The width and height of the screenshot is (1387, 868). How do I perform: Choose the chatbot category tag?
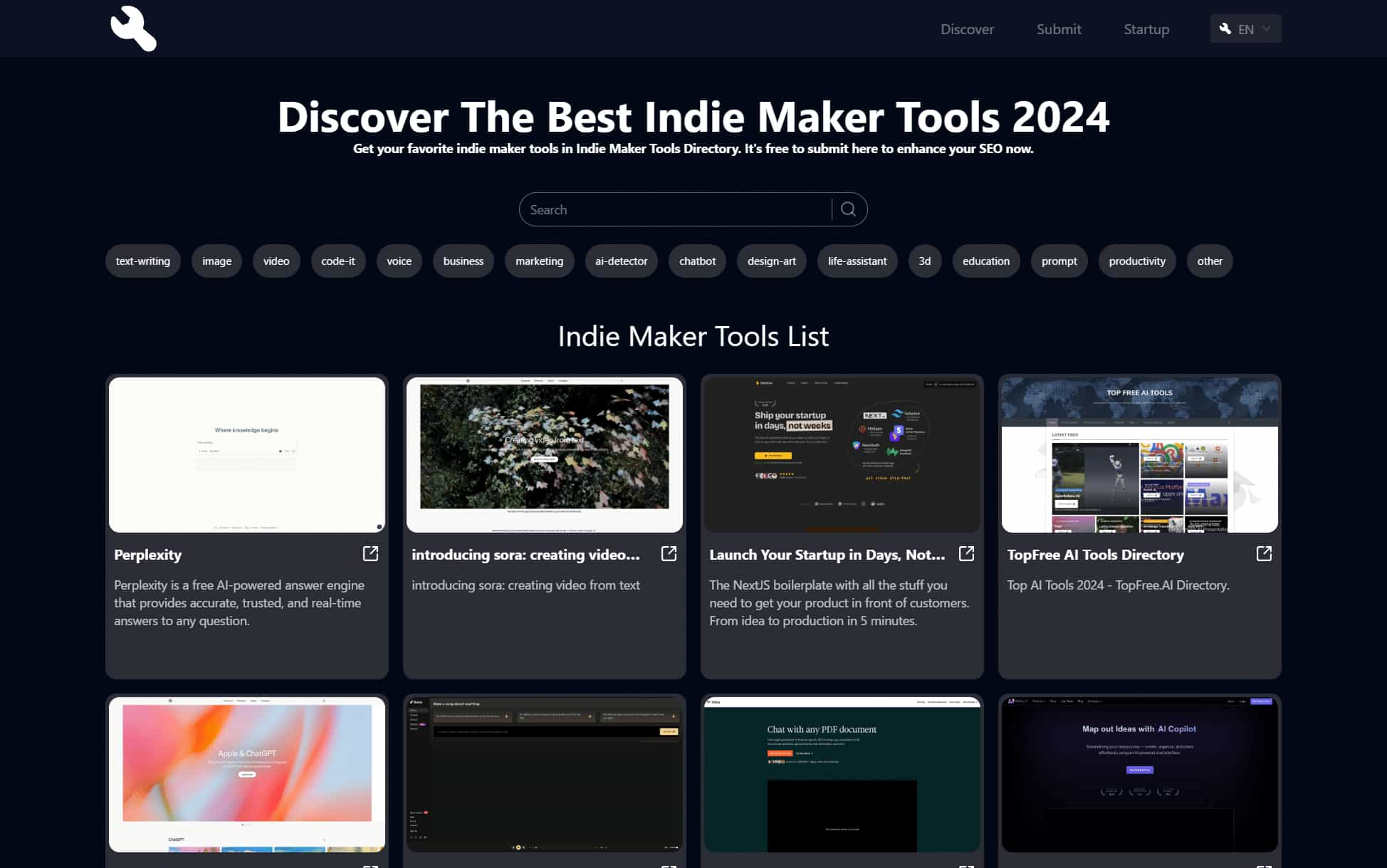click(698, 261)
